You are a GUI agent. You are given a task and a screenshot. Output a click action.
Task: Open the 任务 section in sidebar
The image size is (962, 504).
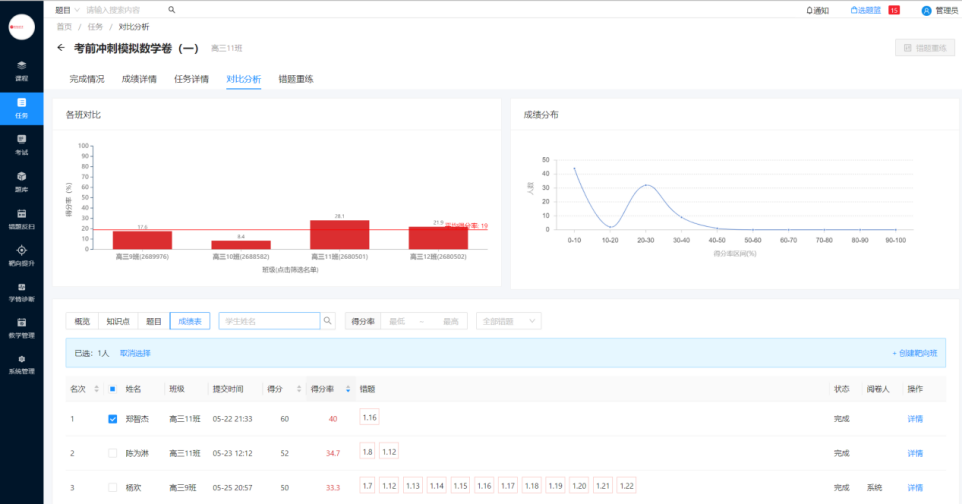point(21,108)
